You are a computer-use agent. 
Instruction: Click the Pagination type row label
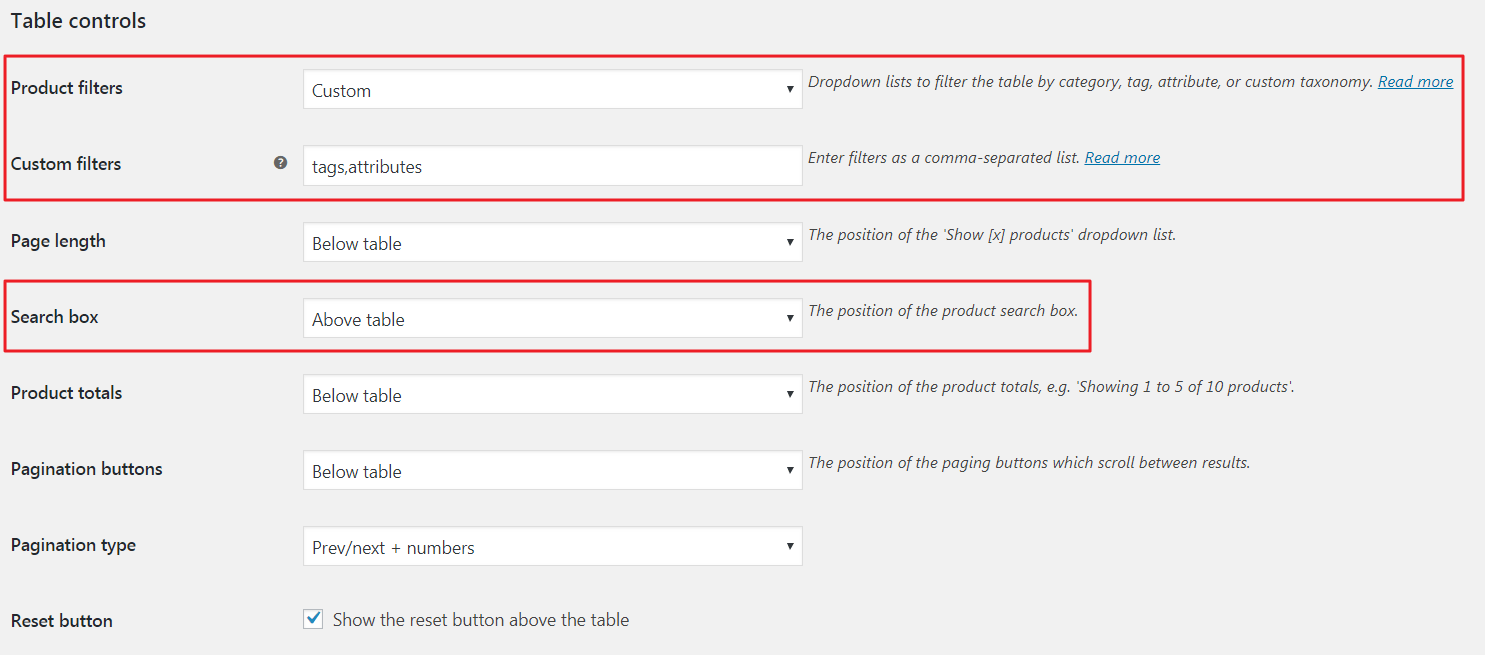tap(73, 545)
